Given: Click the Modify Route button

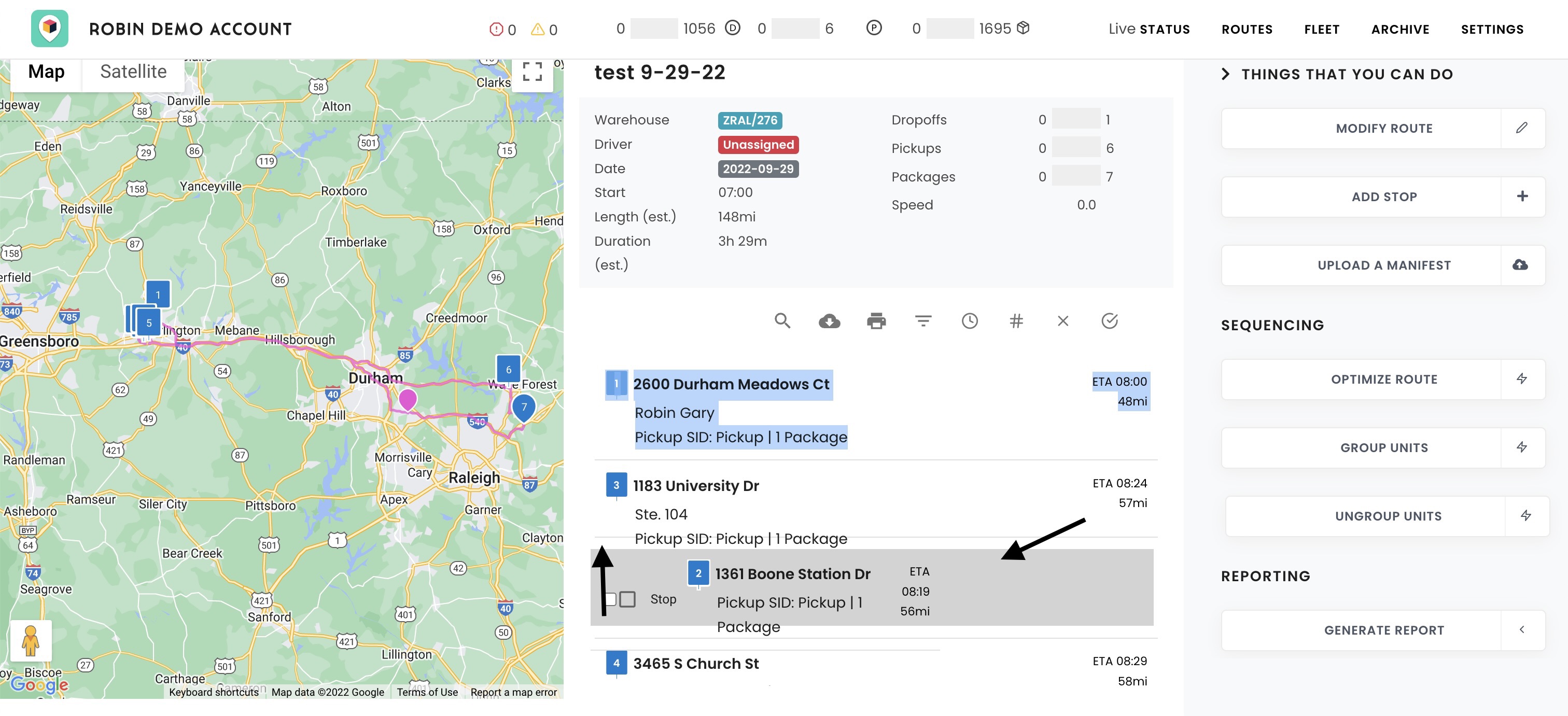Looking at the screenshot, I should 1383,129.
